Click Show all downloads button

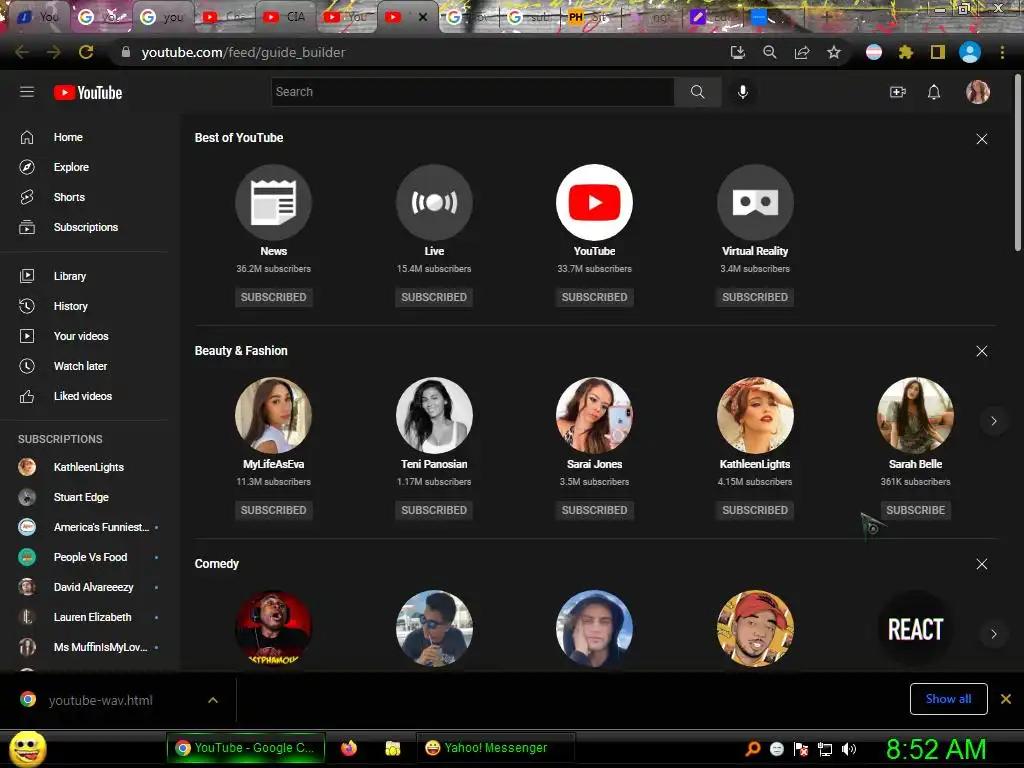click(x=948, y=699)
